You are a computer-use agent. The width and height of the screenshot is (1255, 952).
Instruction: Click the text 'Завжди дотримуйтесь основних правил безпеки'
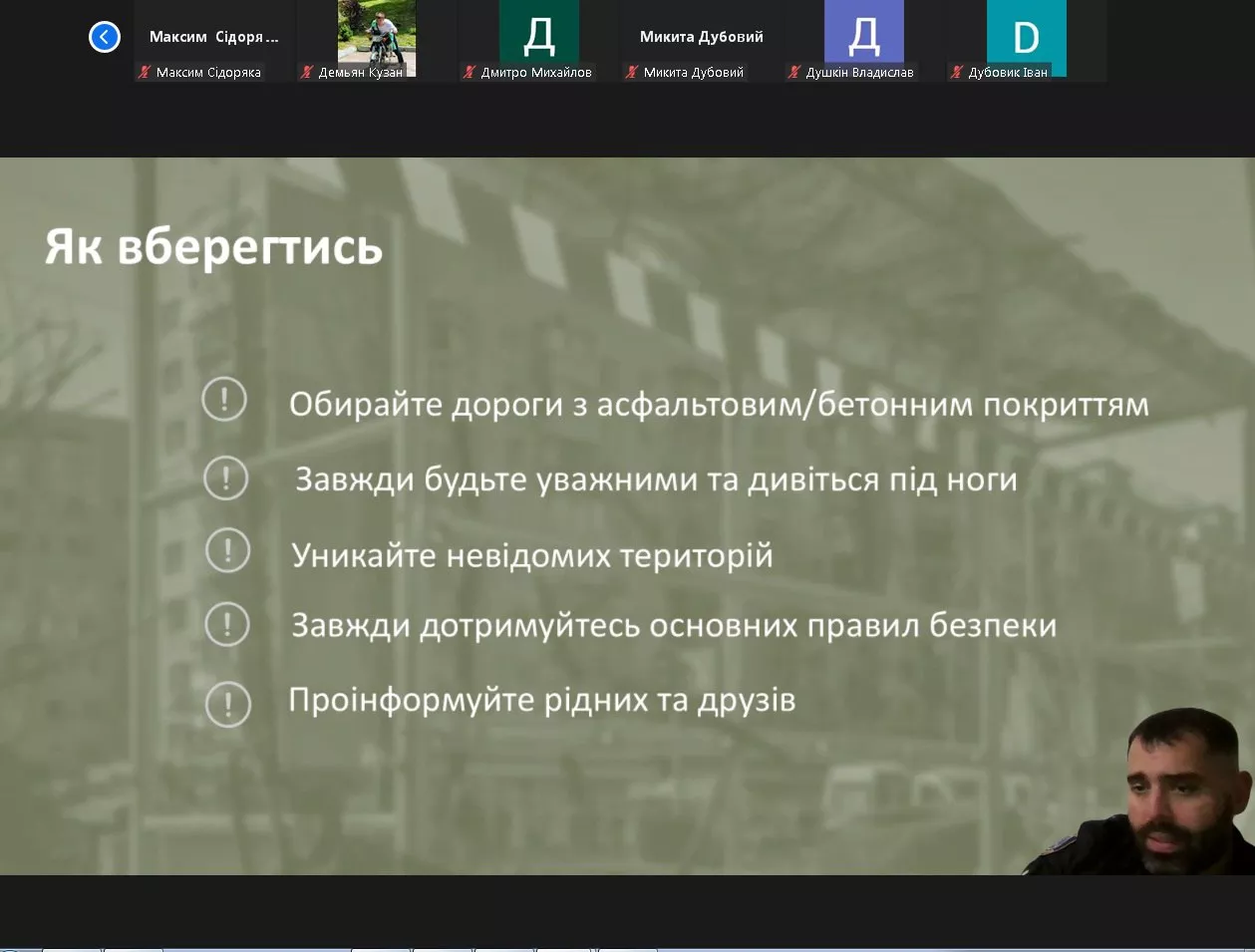[x=673, y=625]
